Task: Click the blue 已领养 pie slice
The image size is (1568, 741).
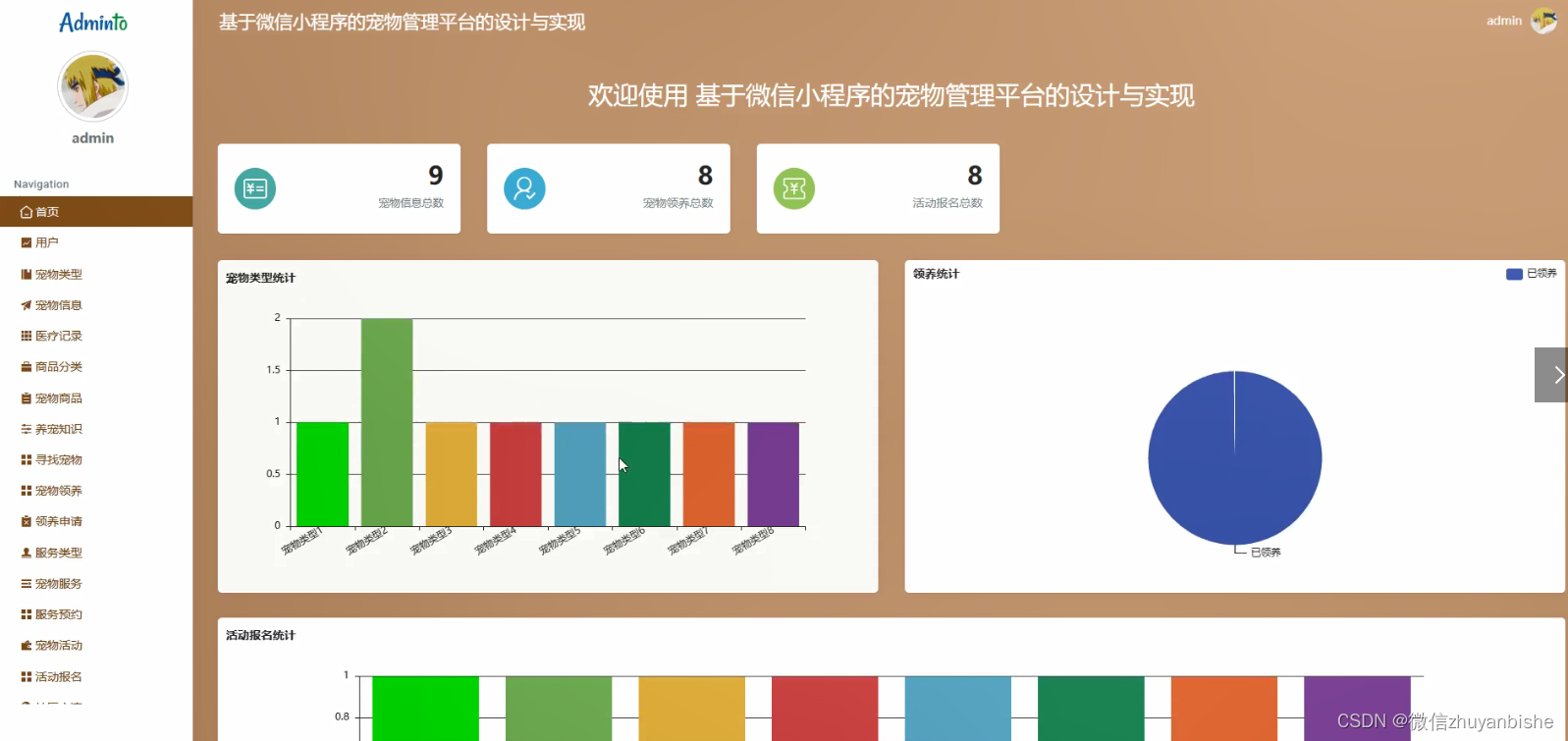Action: tap(1234, 457)
